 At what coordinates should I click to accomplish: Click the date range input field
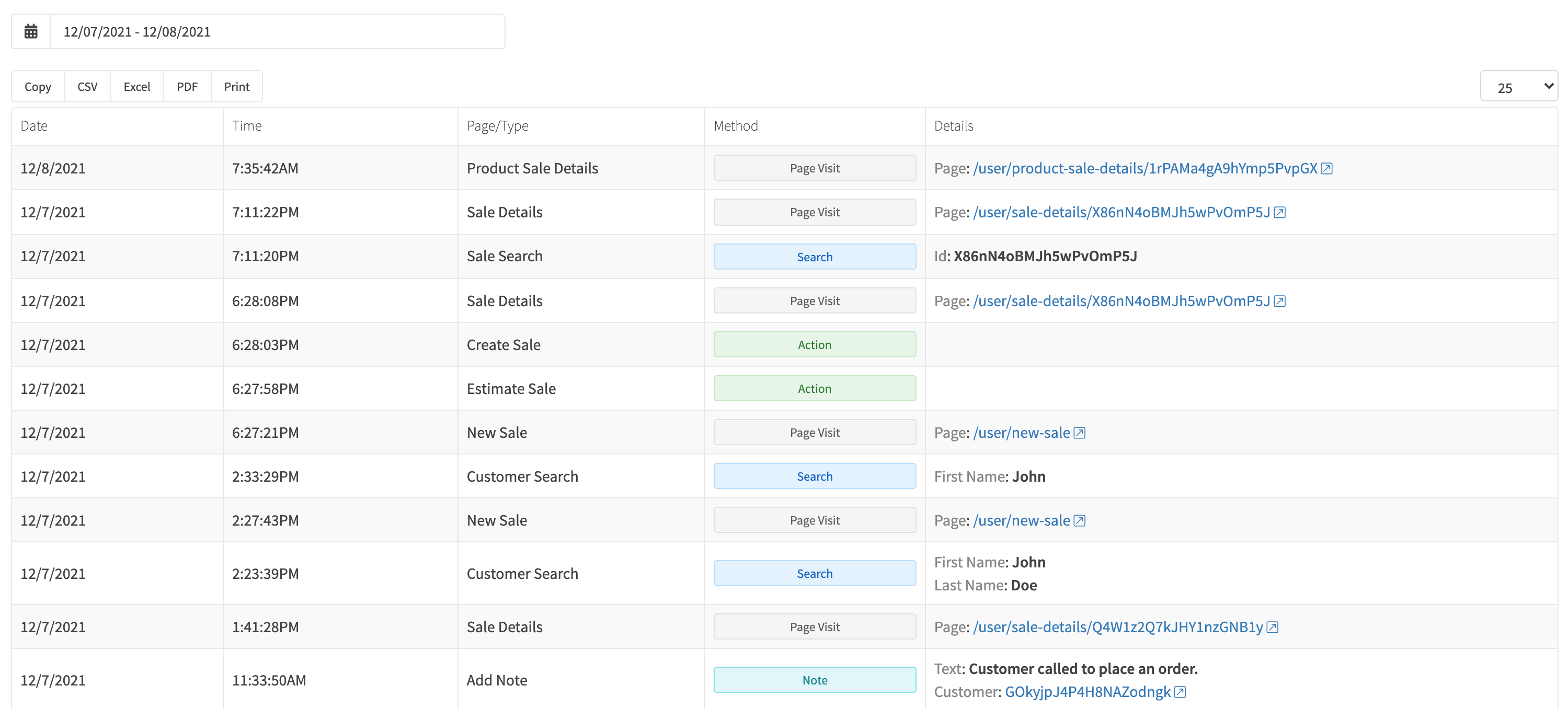[277, 32]
